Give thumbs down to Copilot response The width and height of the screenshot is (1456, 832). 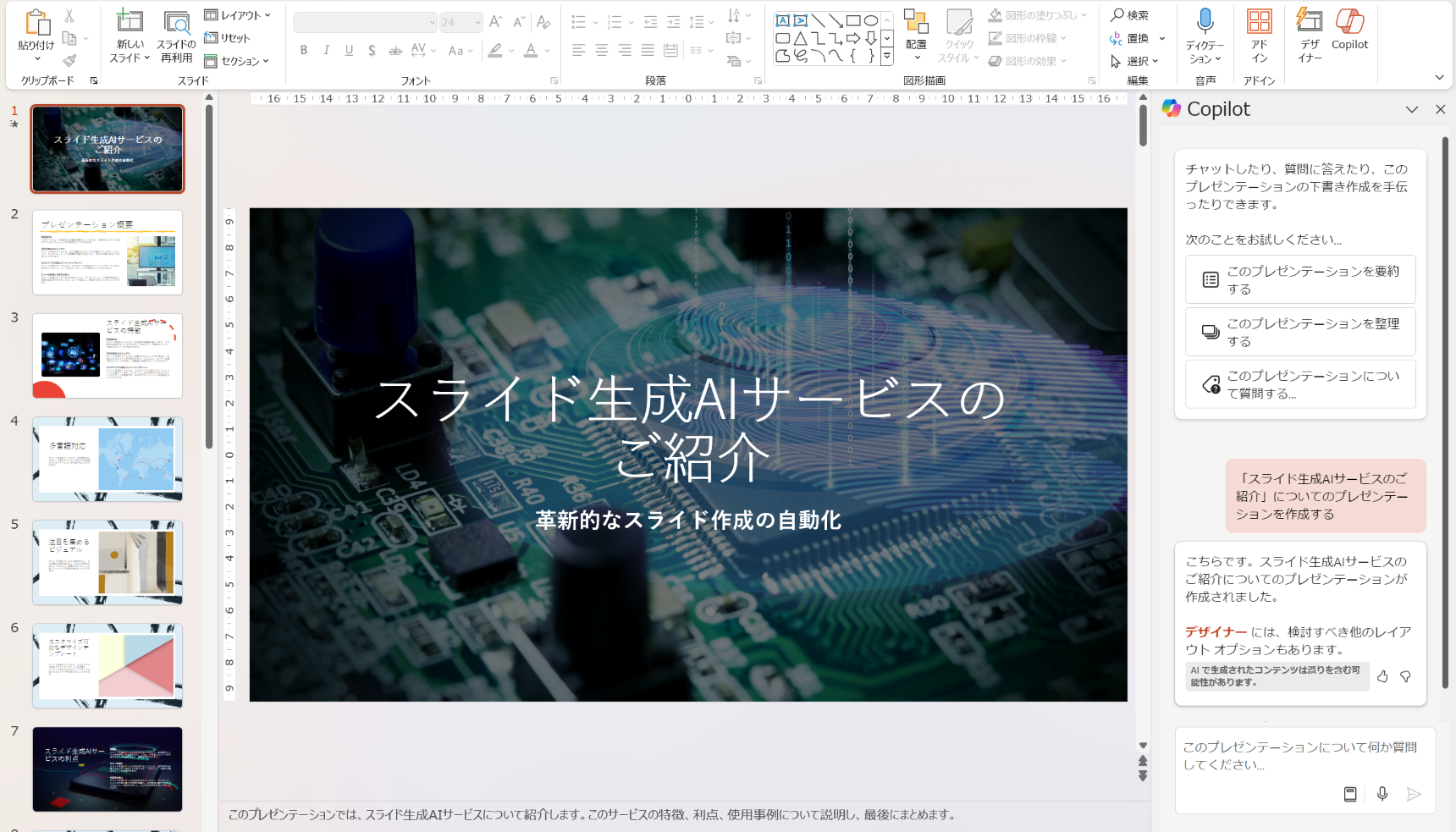click(x=1405, y=676)
